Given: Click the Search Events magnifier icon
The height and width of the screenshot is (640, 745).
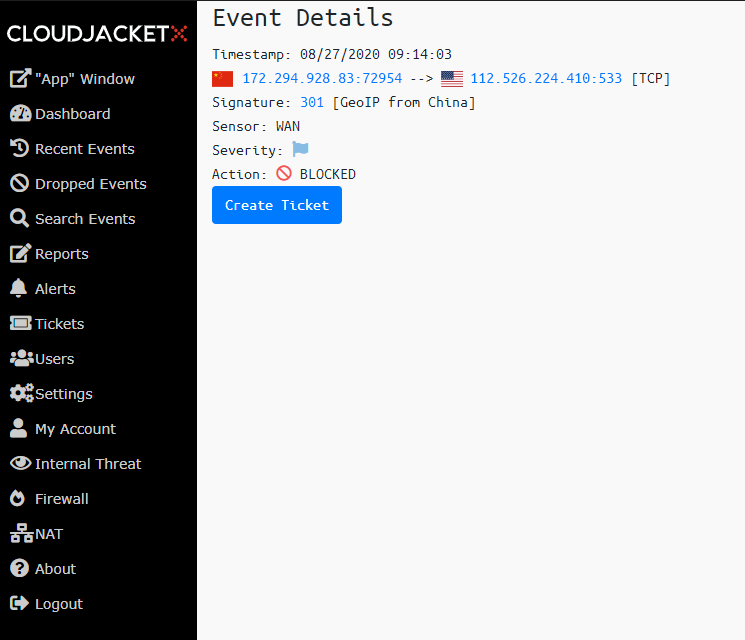Looking at the screenshot, I should coord(19,219).
